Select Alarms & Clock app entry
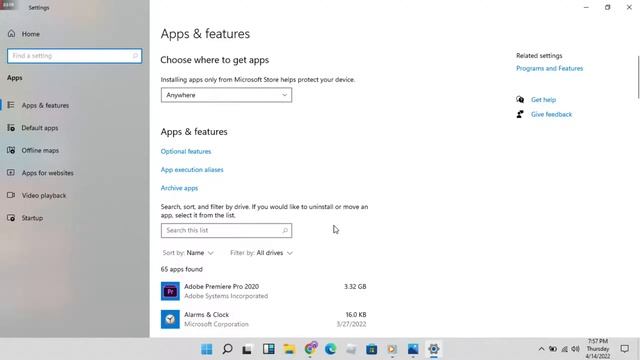Screen dimensions: 640x360 point(264,319)
